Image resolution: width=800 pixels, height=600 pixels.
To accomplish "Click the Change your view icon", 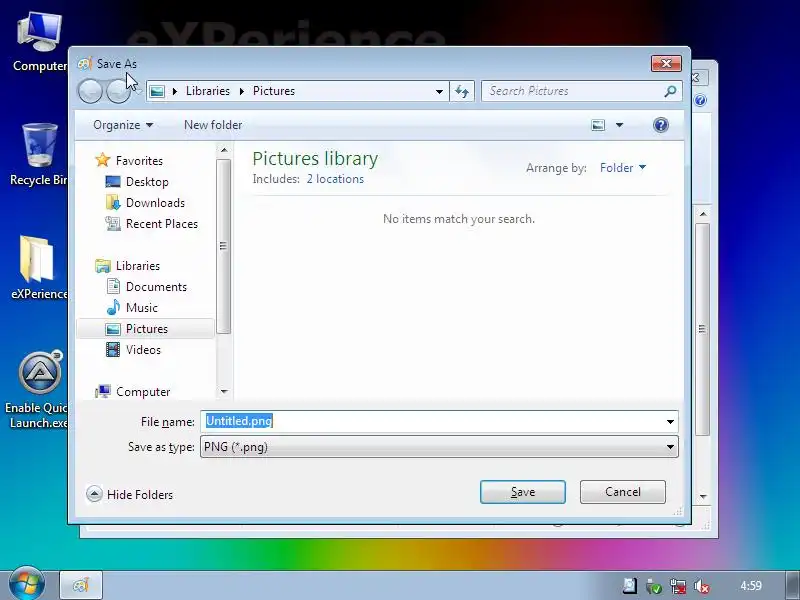I will pyautogui.click(x=598, y=125).
